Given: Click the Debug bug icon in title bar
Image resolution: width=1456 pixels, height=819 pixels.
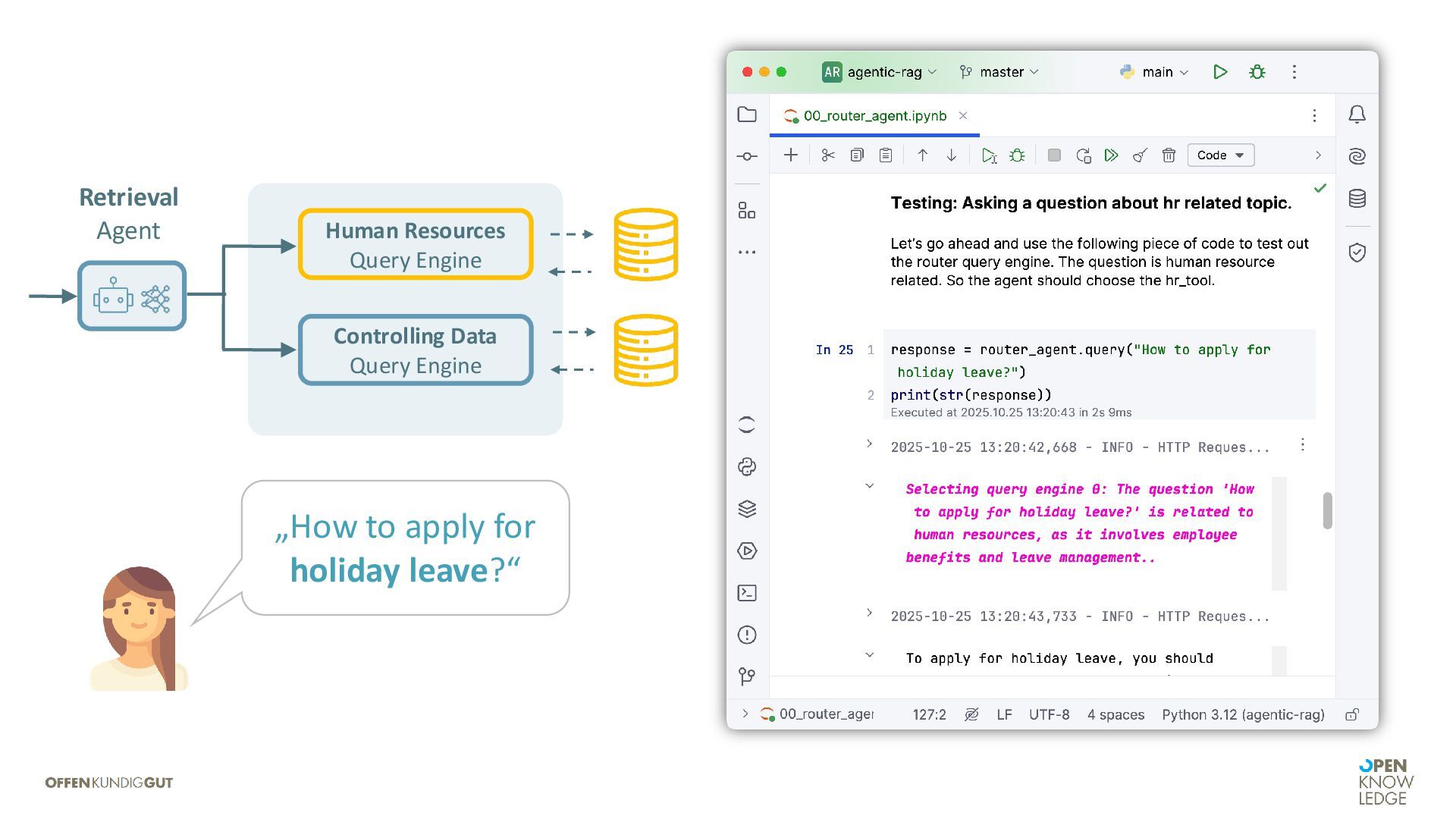Looking at the screenshot, I should (x=1257, y=72).
